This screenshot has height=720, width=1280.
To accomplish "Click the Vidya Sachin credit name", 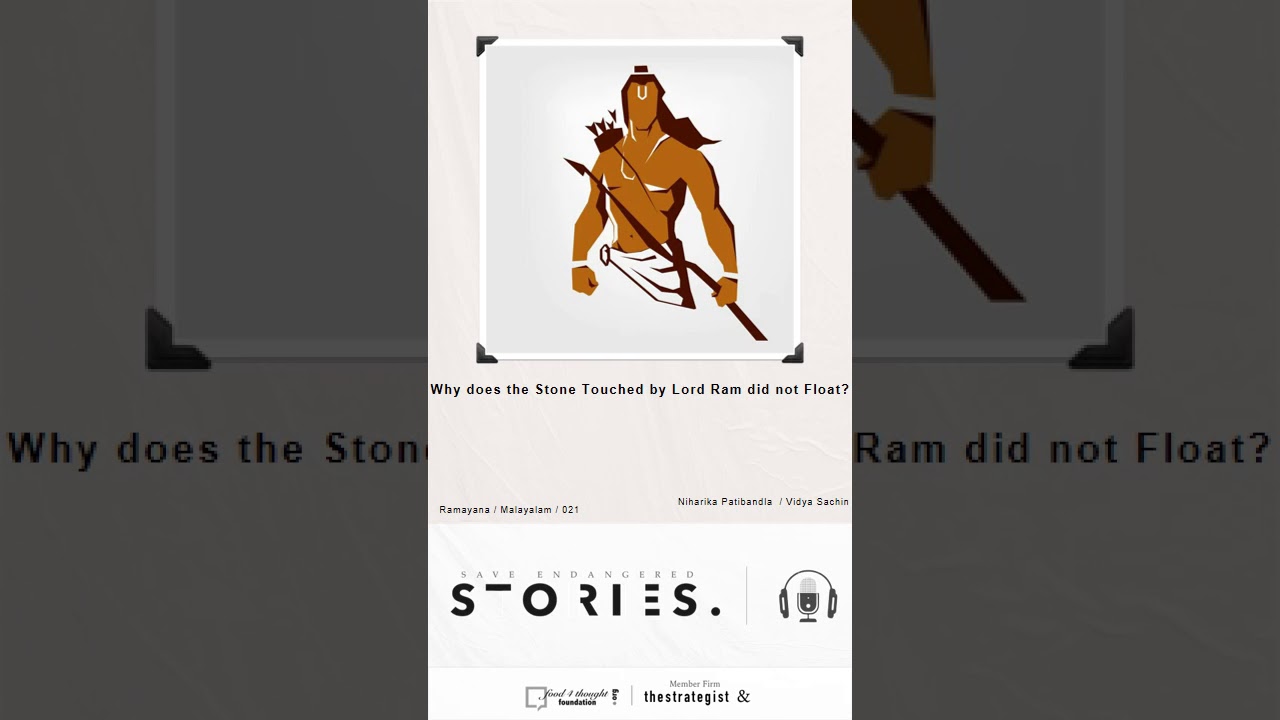I will click(817, 502).
